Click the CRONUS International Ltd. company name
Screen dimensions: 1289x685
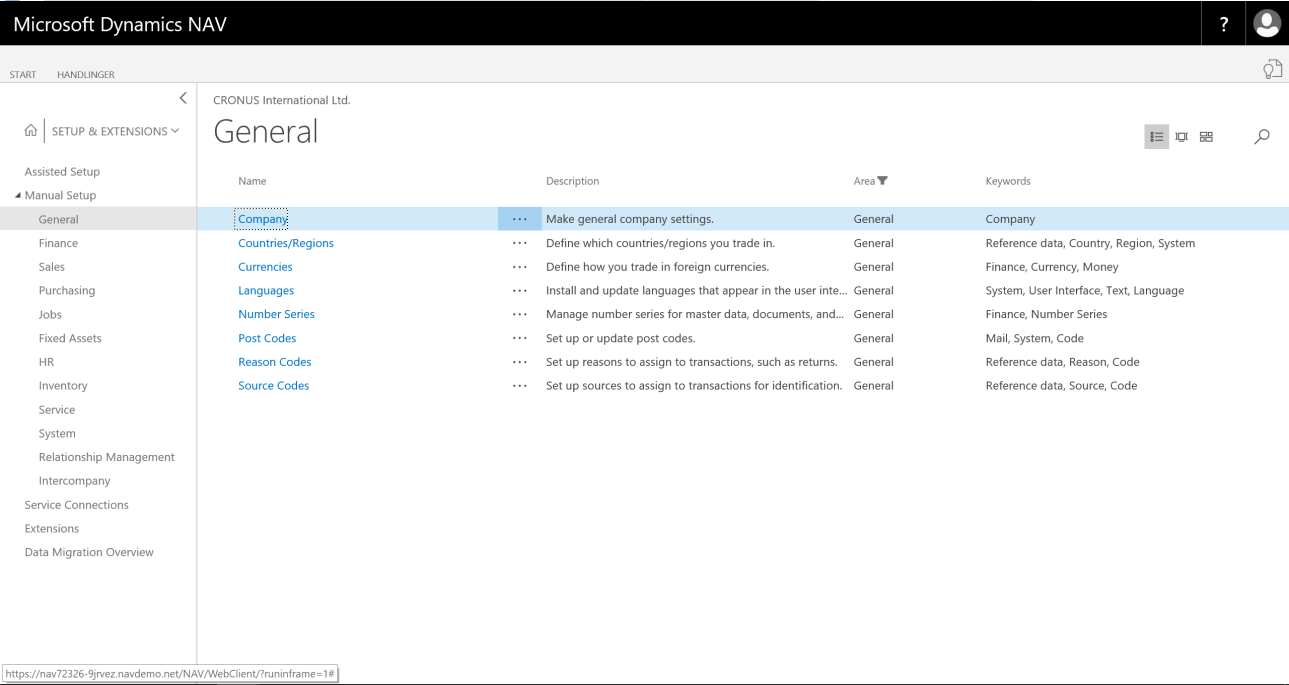[282, 100]
